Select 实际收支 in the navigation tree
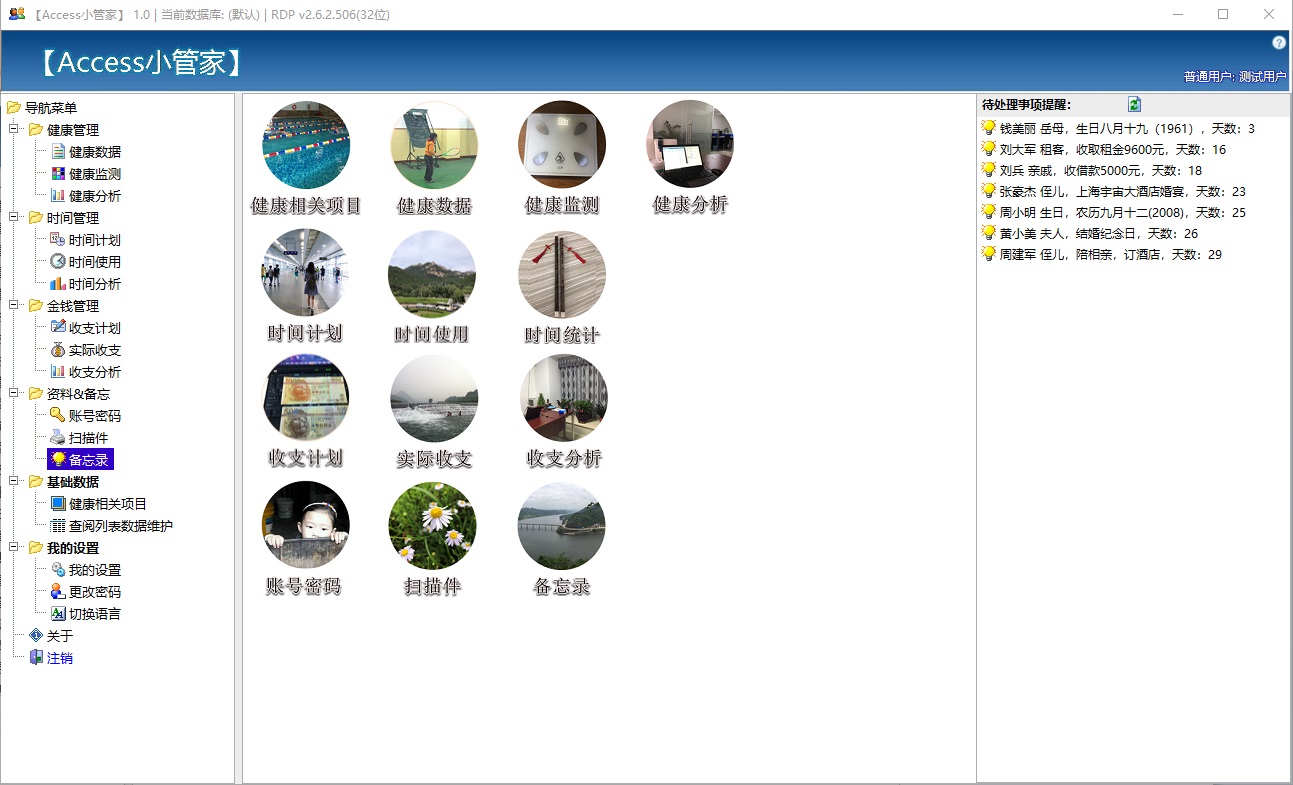The height and width of the screenshot is (785, 1293). pos(95,350)
